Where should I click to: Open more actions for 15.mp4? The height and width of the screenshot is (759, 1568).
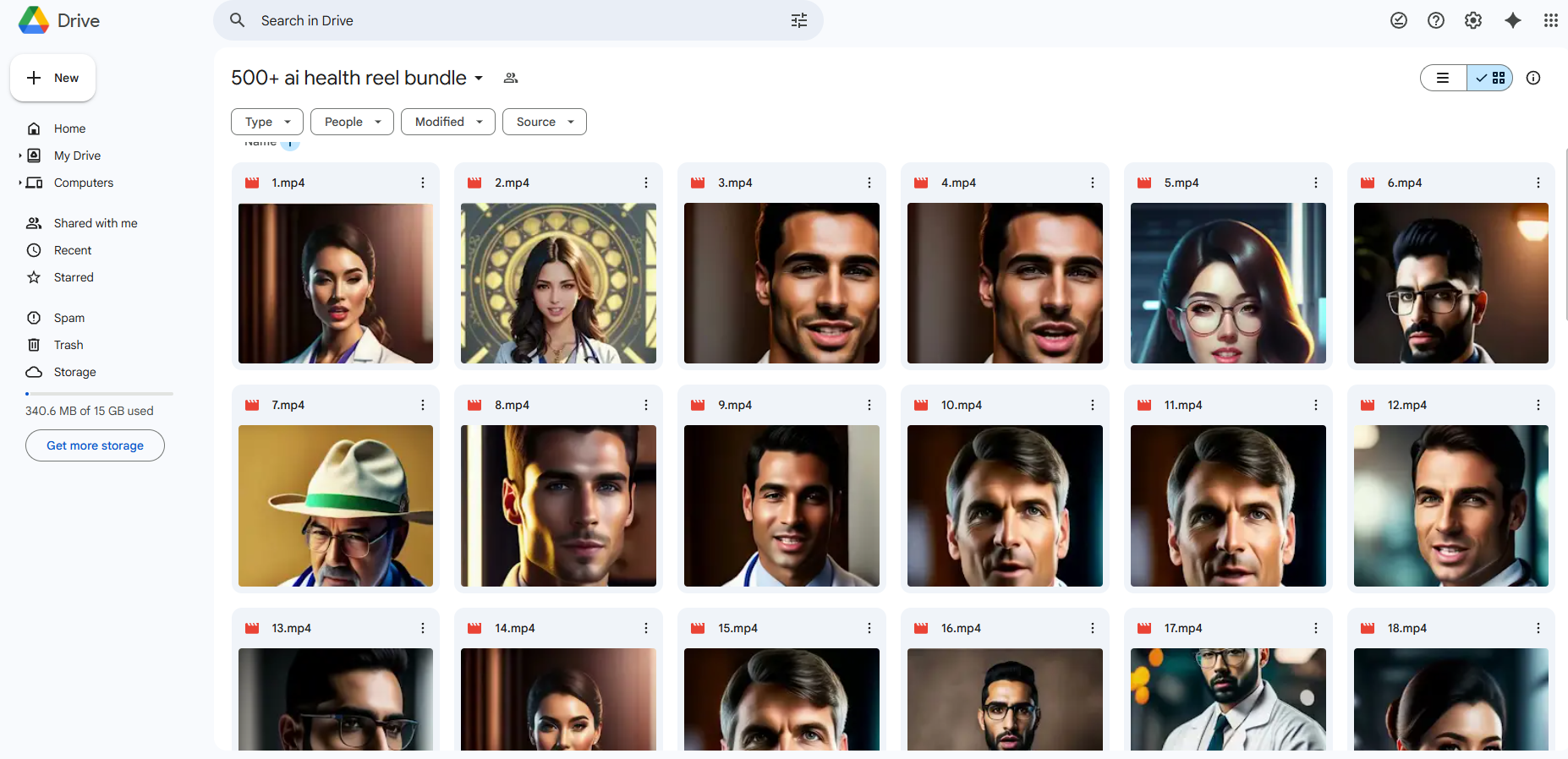tap(869, 628)
